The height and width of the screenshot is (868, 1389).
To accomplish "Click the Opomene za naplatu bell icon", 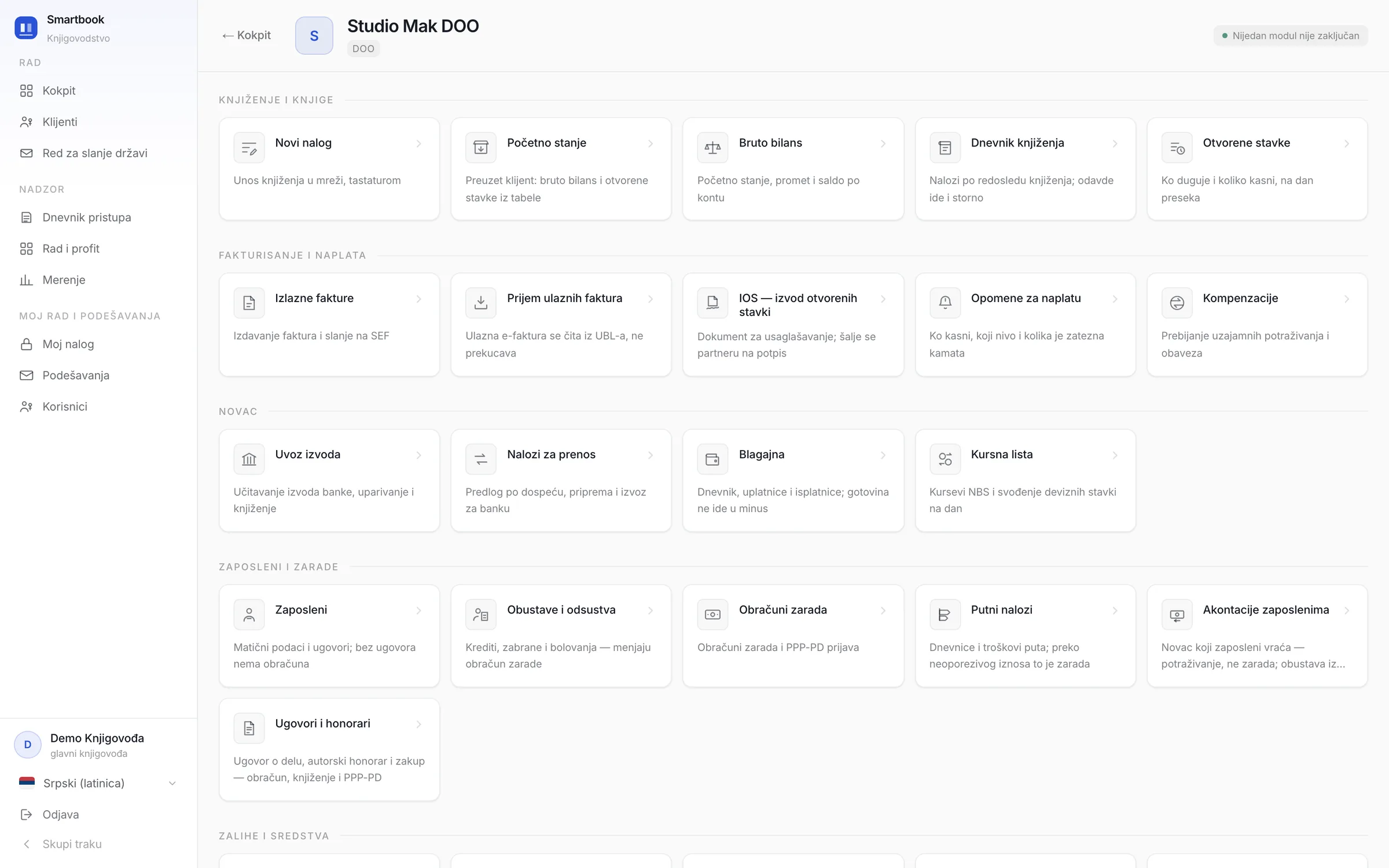I will (945, 303).
